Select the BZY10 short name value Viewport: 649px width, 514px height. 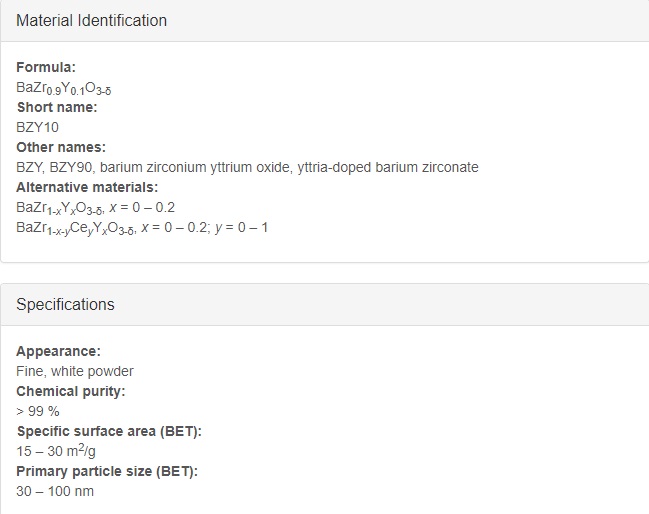coord(37,127)
